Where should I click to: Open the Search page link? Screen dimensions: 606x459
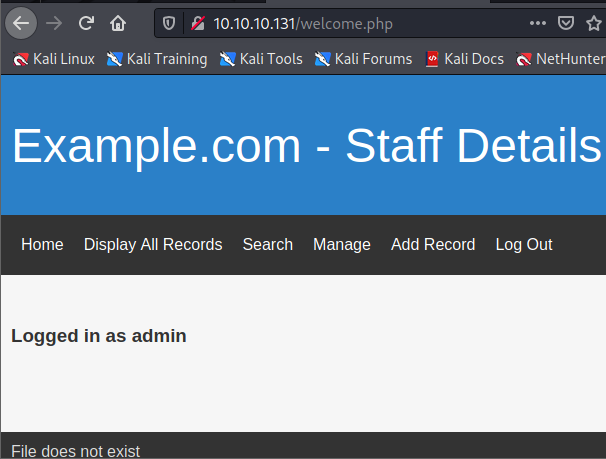267,245
